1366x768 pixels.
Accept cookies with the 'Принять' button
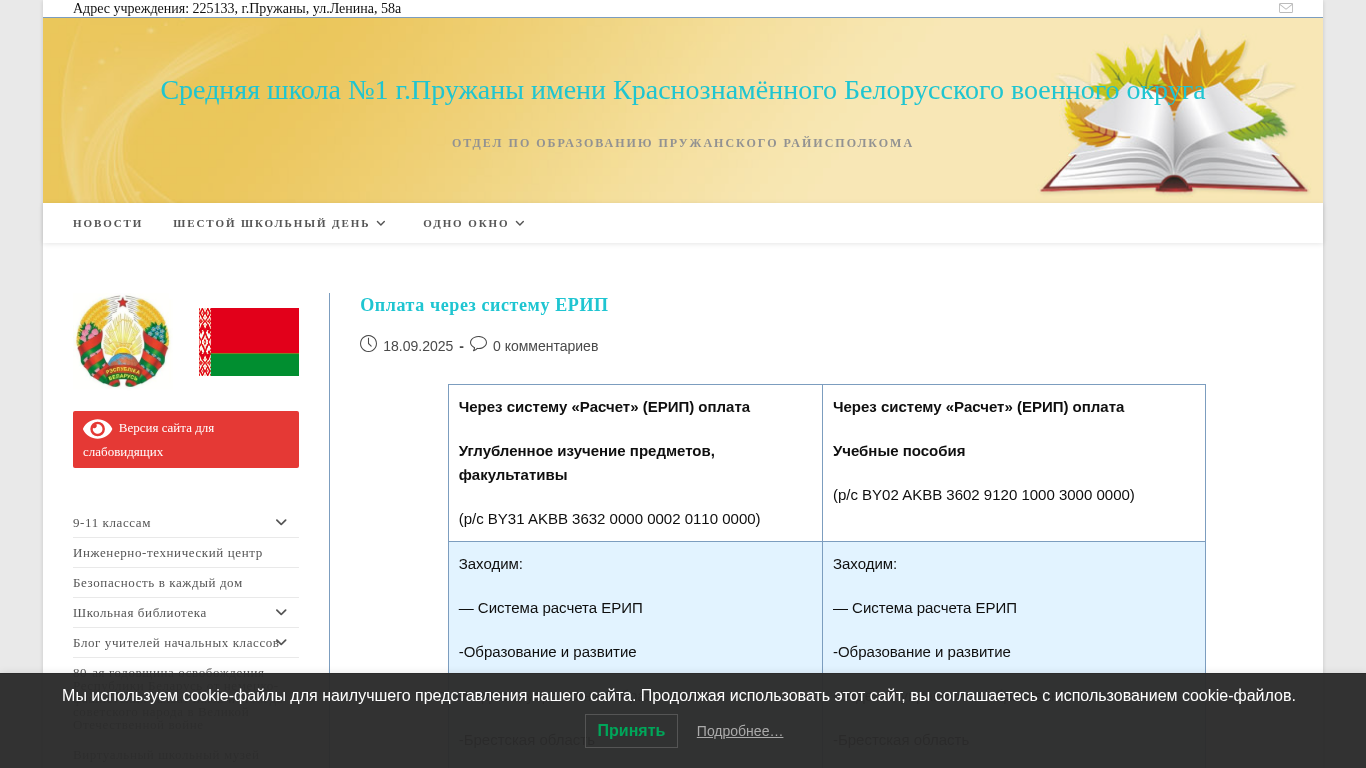pyautogui.click(x=631, y=731)
